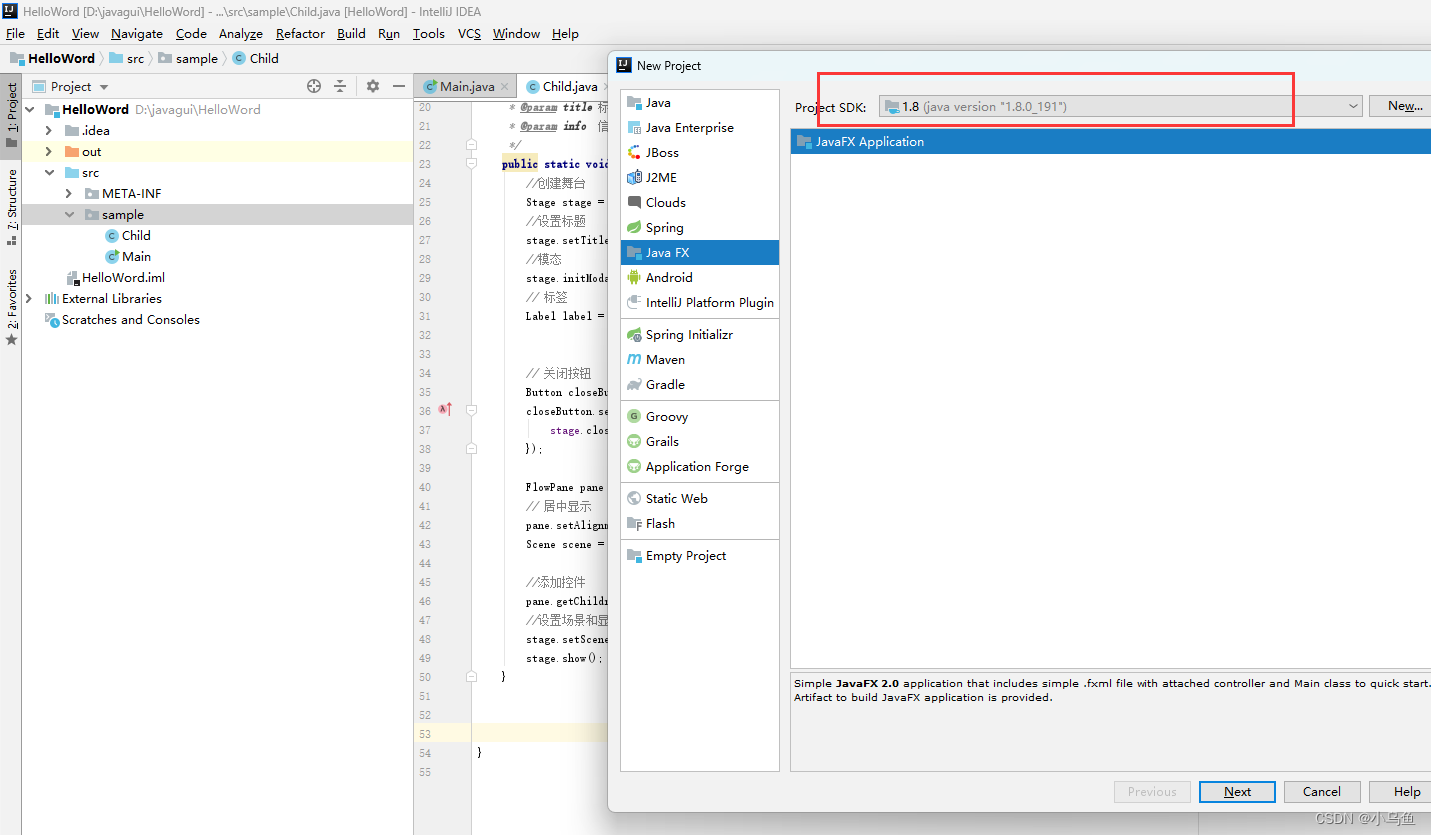The image size is (1431, 835).
Task: Open Project panel settings gear
Action: [373, 87]
